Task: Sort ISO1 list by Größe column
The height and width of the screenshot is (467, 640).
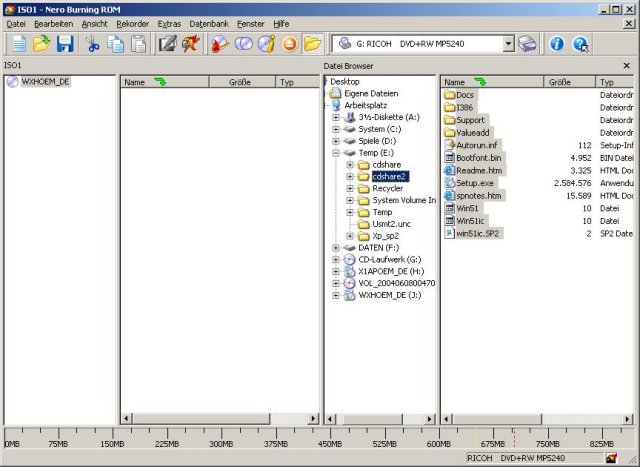Action: click(242, 82)
